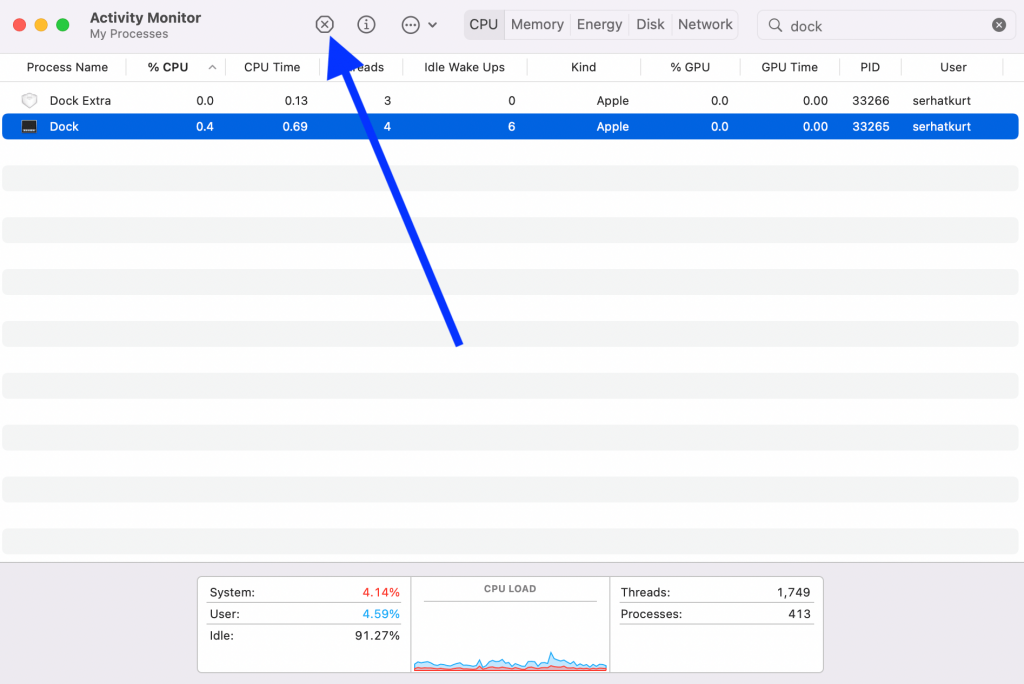This screenshot has height=684, width=1024.
Task: Zoom the window with green button
Action: [63, 25]
